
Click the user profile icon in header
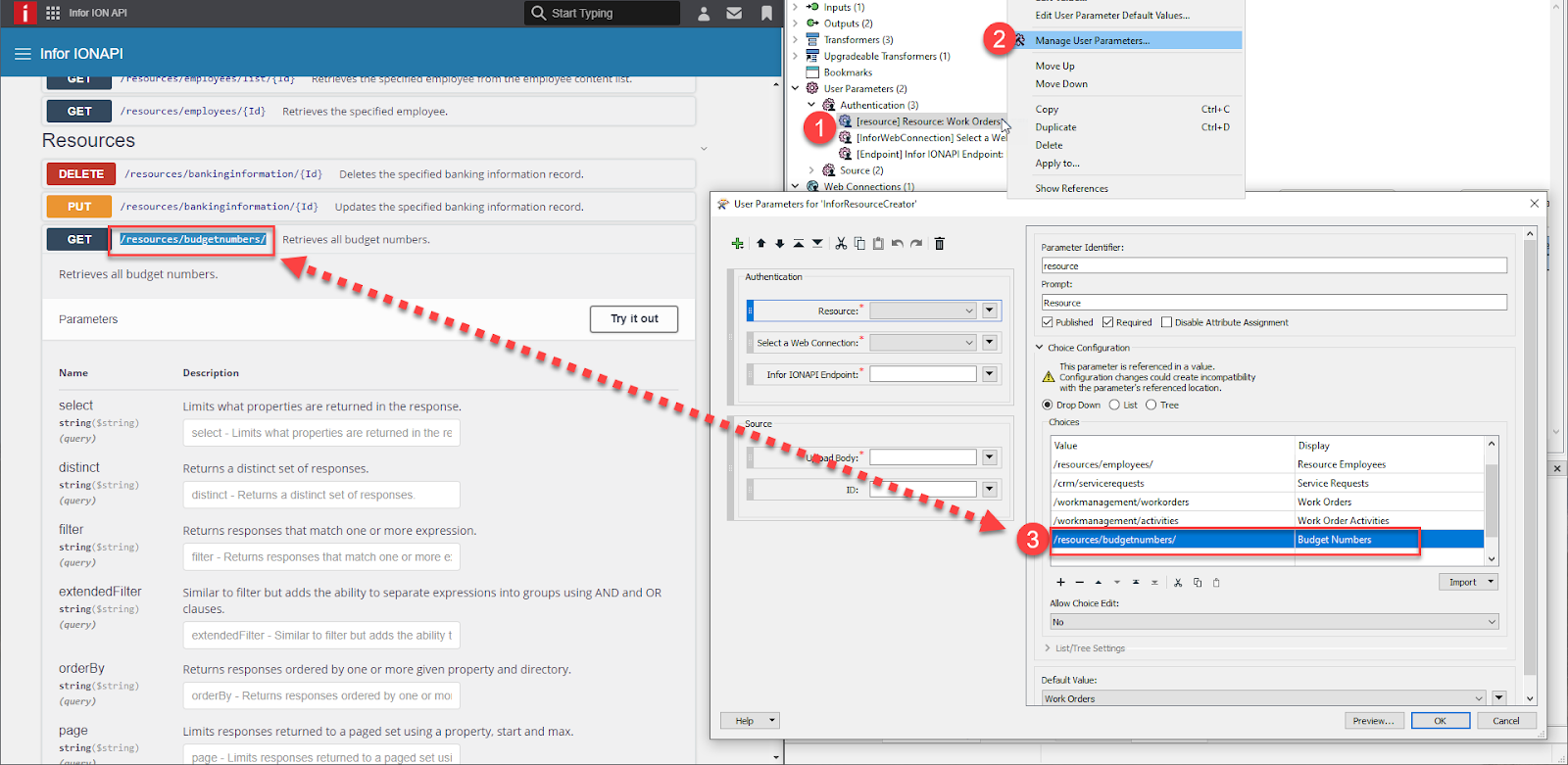(x=704, y=14)
